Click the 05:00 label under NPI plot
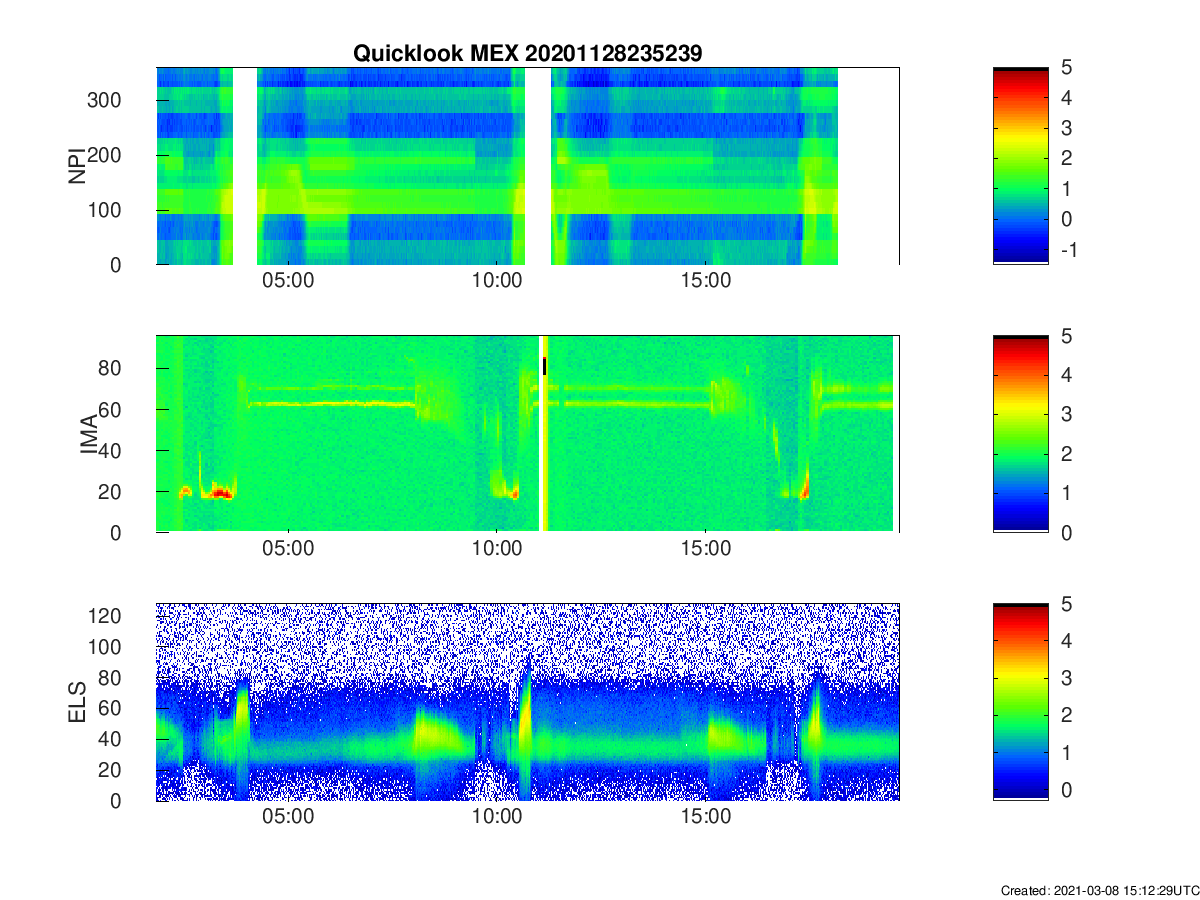Viewport: 1200px width, 900px height. pos(289,281)
